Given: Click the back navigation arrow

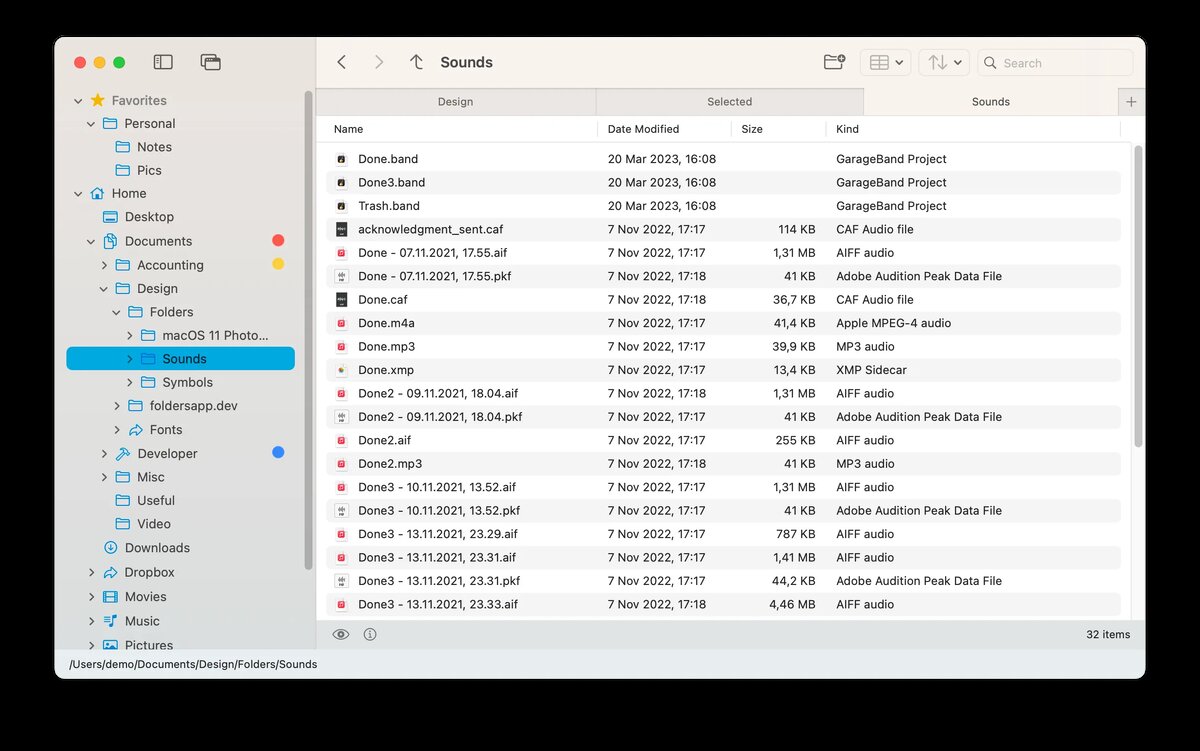Looking at the screenshot, I should (x=341, y=61).
